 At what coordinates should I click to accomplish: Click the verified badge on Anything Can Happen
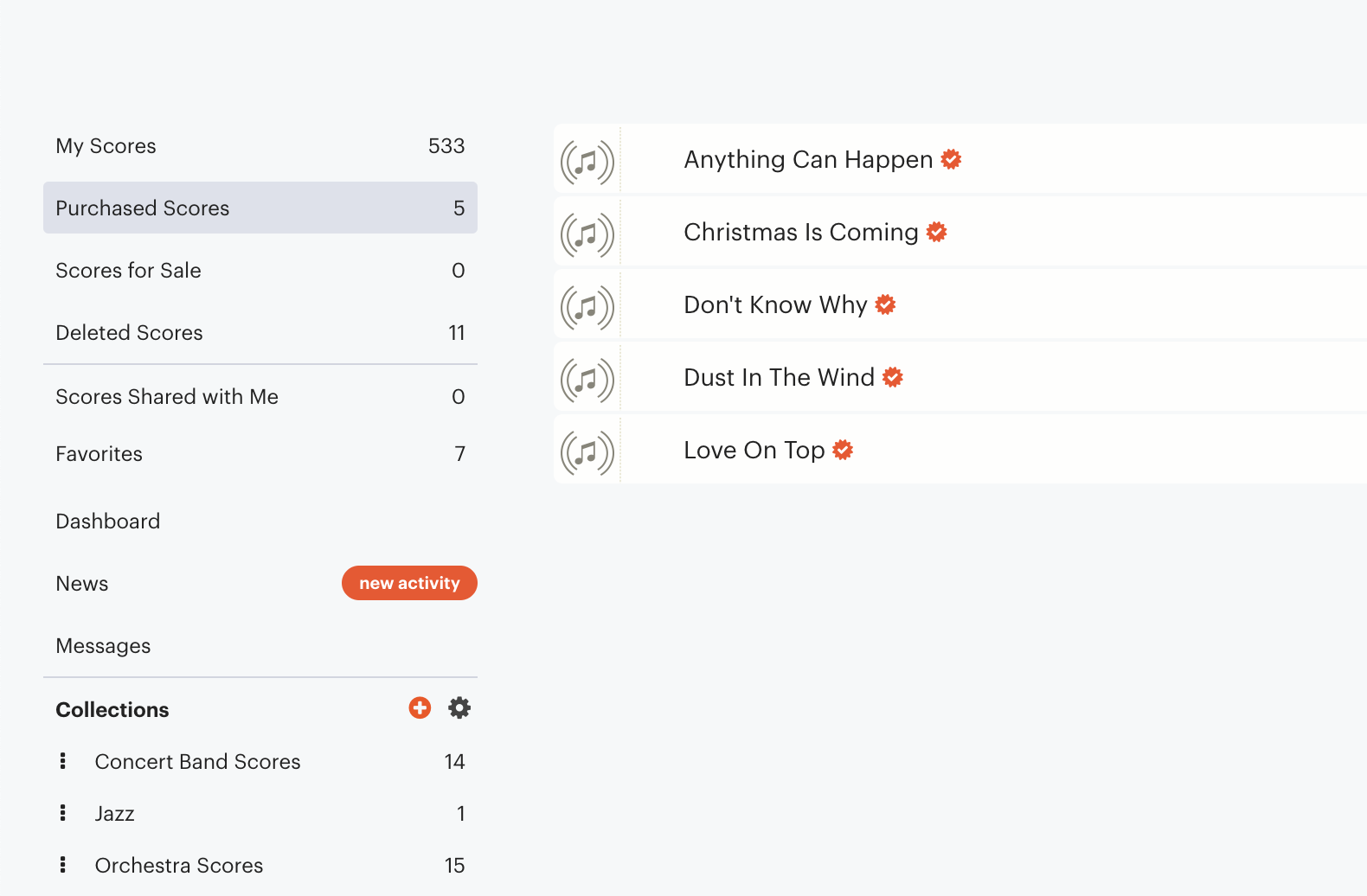click(951, 159)
